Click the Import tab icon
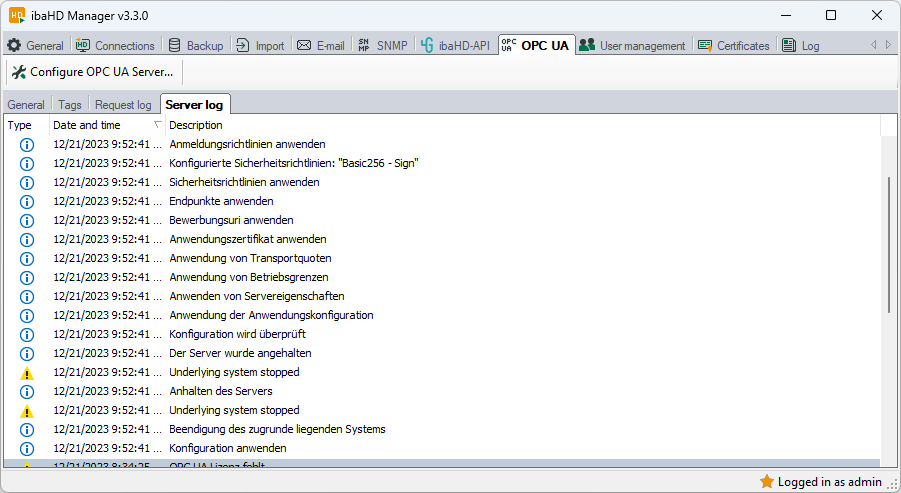901x493 pixels. pyautogui.click(x=243, y=46)
